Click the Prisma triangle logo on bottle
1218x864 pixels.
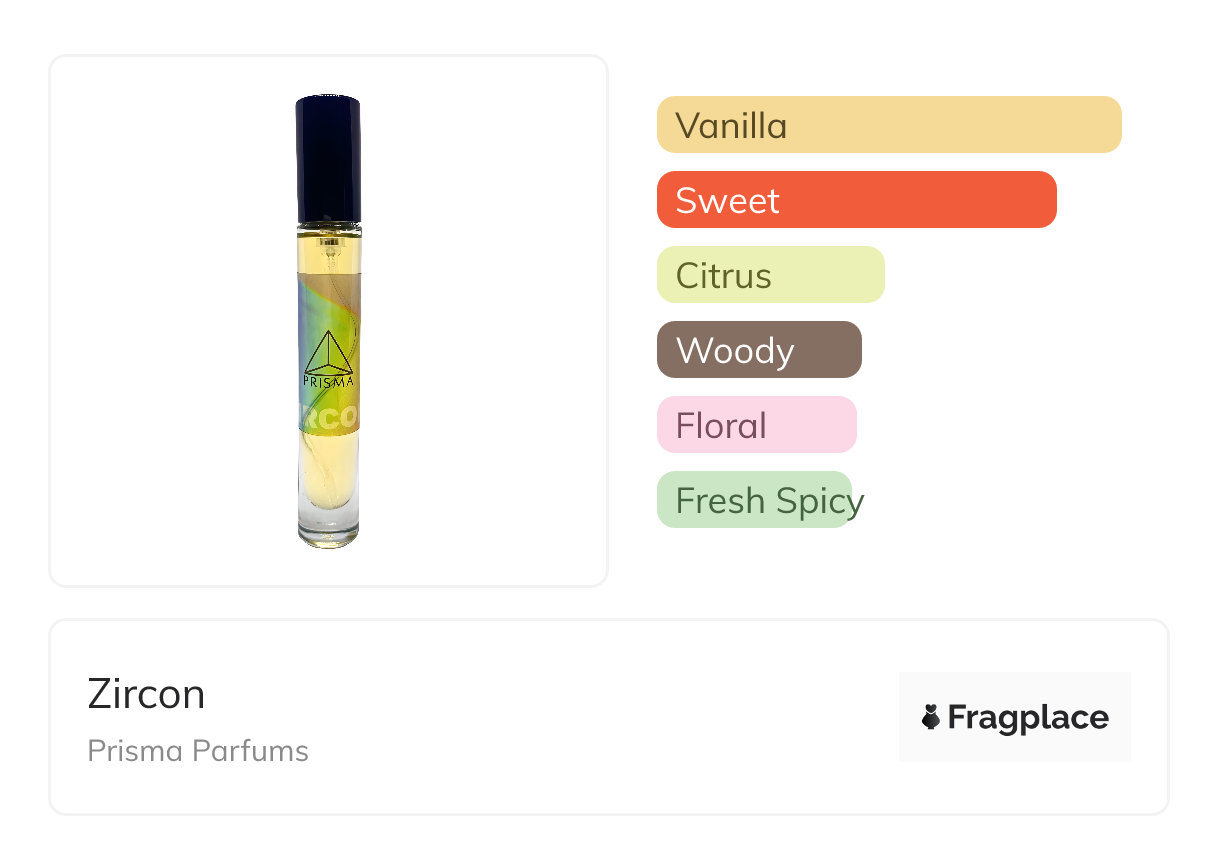point(328,352)
